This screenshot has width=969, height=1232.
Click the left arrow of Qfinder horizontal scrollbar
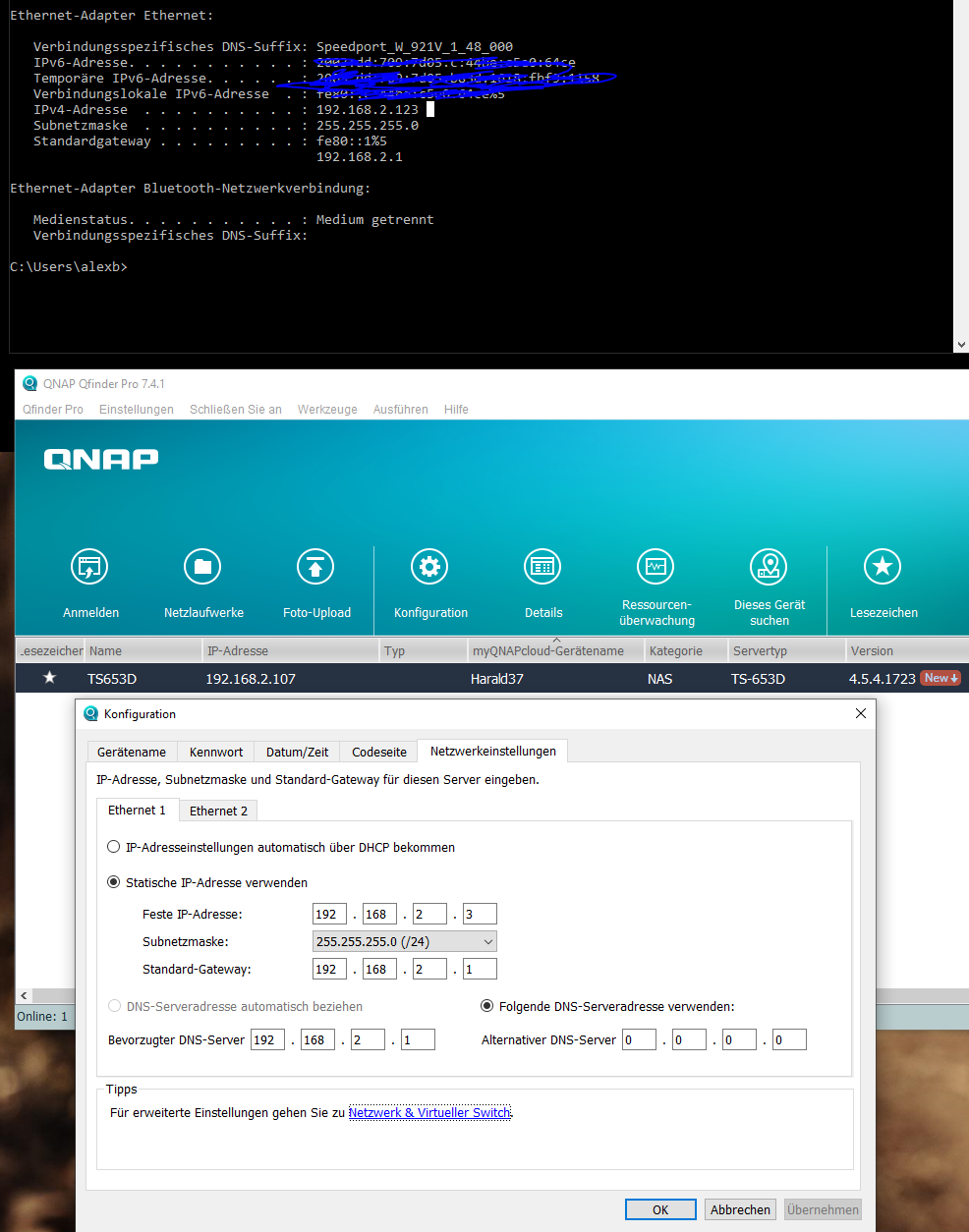pyautogui.click(x=24, y=995)
